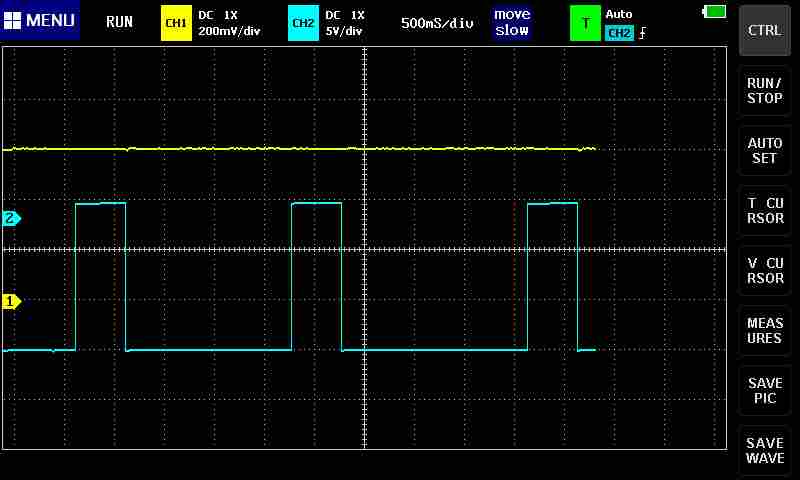Change the CH1 200mV/div scale setting
Viewport: 800px width, 480px height.
(229, 30)
